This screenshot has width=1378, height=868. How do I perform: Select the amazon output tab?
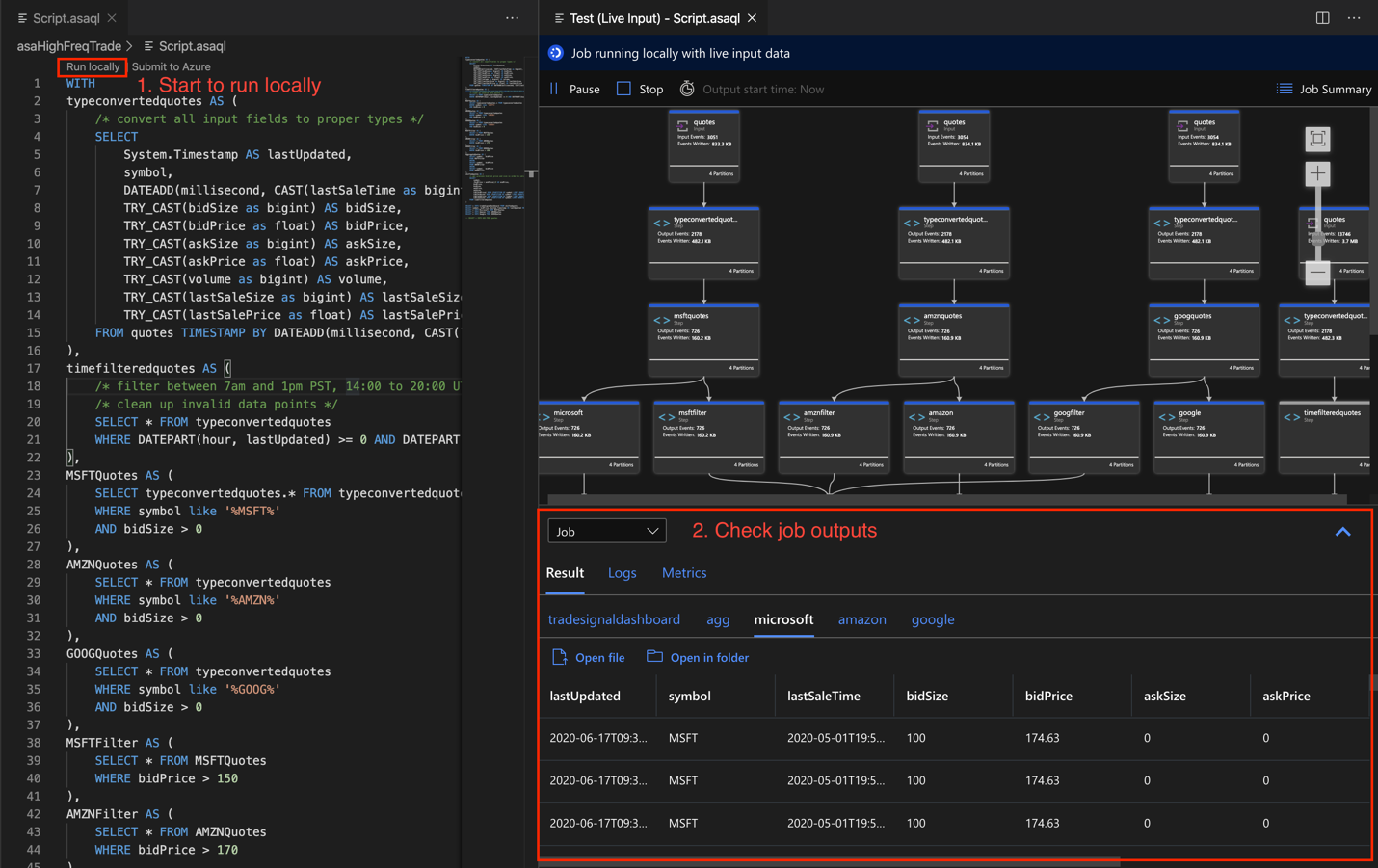tap(861, 619)
